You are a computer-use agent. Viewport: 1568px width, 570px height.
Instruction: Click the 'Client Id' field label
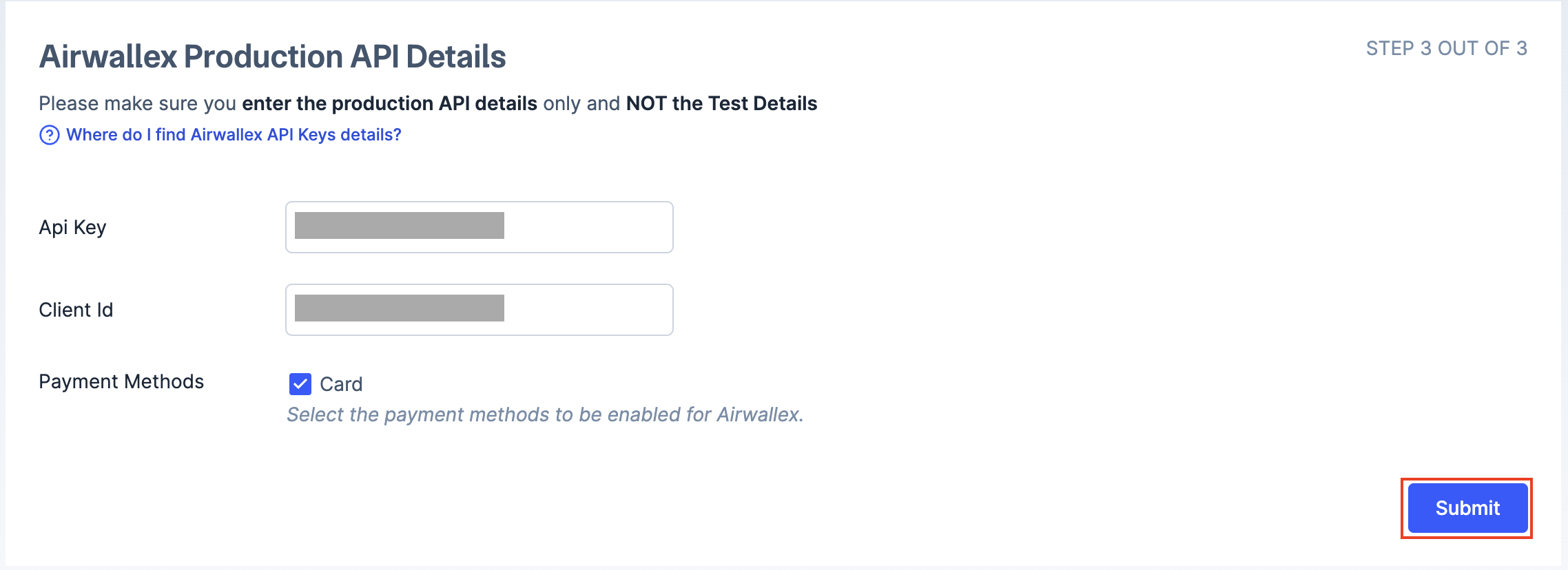[76, 310]
